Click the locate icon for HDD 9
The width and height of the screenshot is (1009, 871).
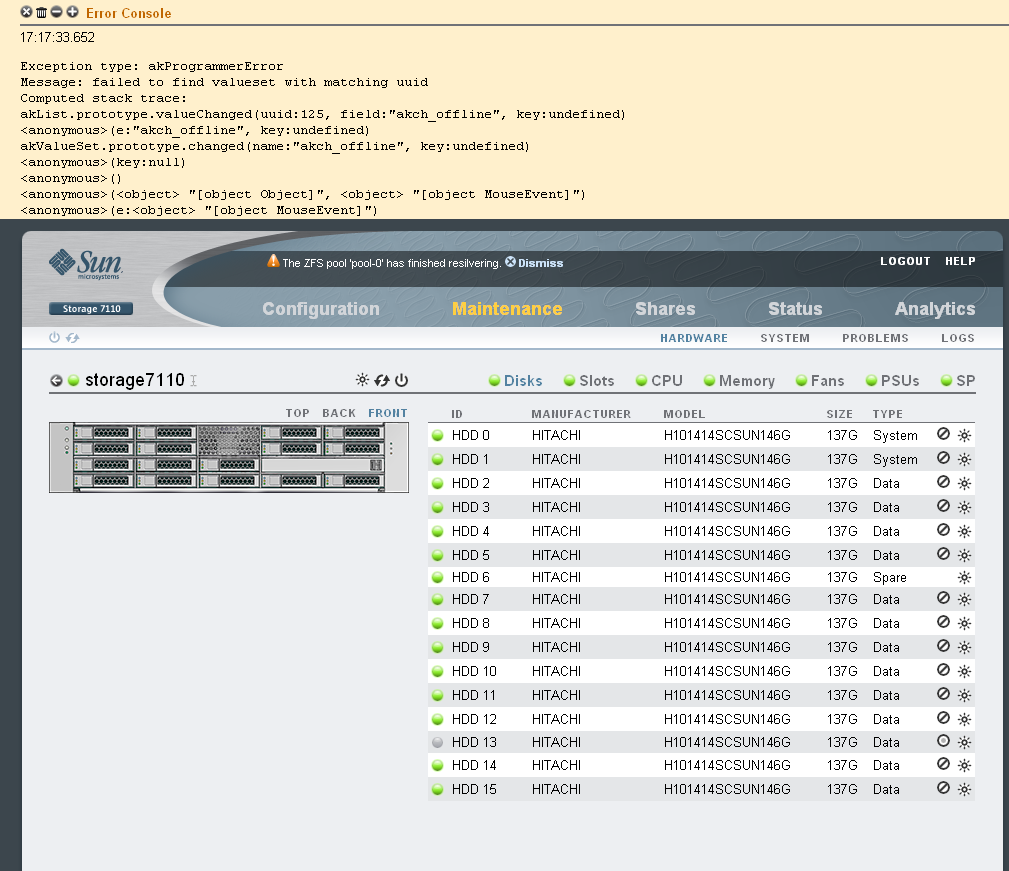[x=964, y=647]
